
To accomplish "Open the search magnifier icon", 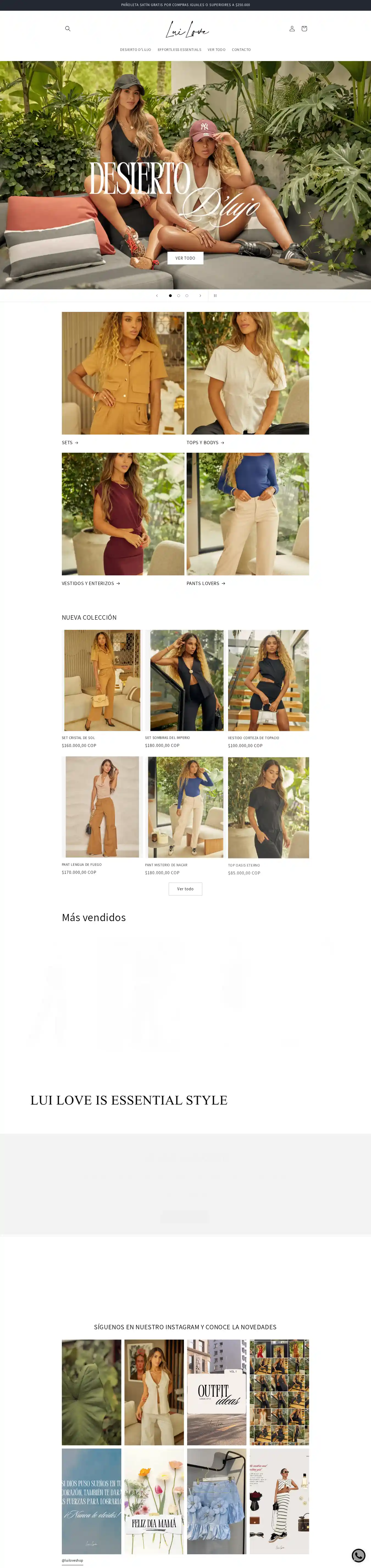I will coord(68,29).
